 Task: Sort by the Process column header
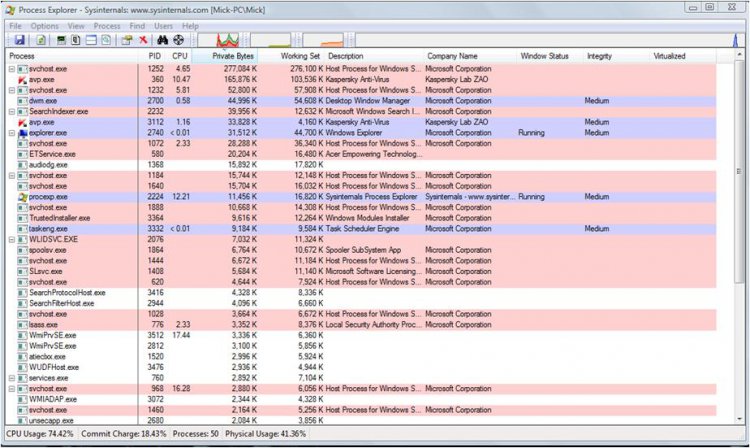tap(72, 56)
